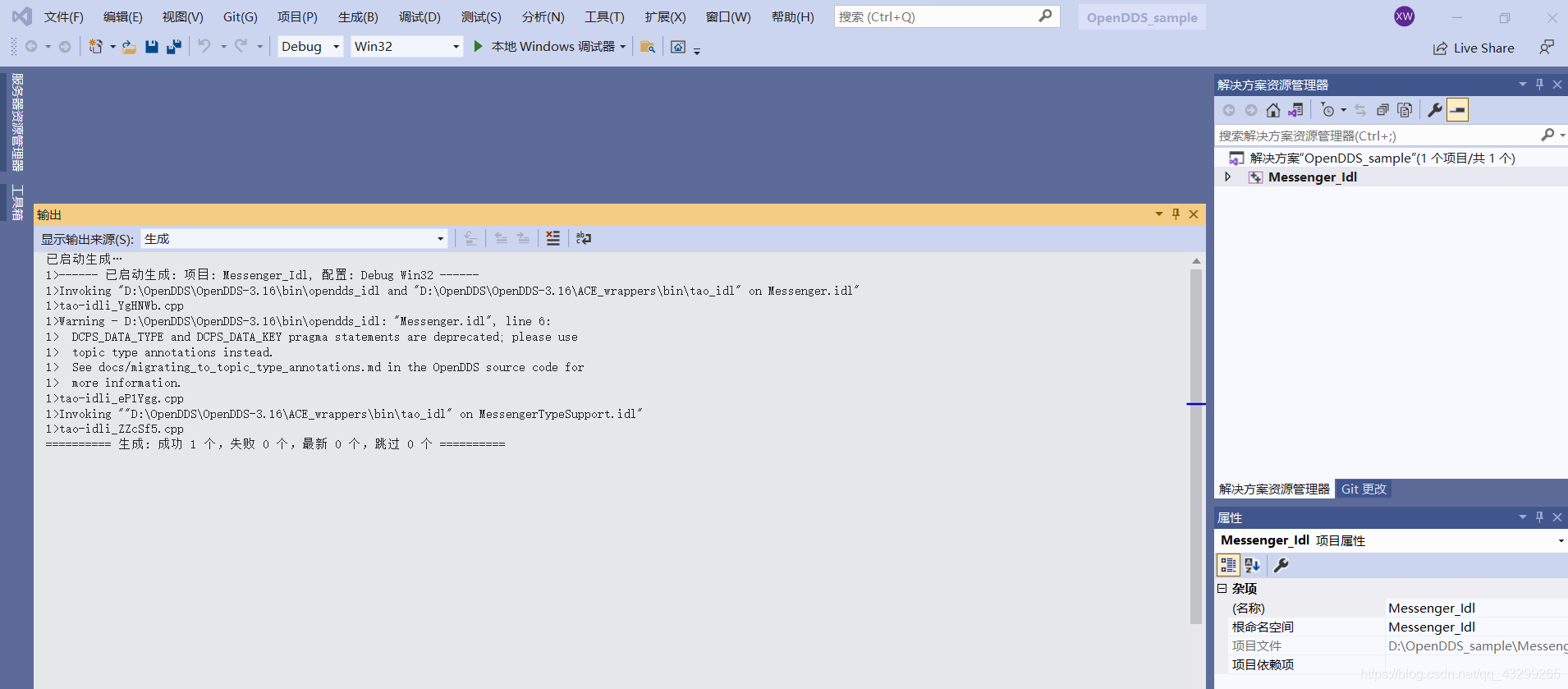Switch to the 解决方案资源管理器 bottom tab
Image resolution: width=1568 pixels, height=689 pixels.
point(1274,489)
